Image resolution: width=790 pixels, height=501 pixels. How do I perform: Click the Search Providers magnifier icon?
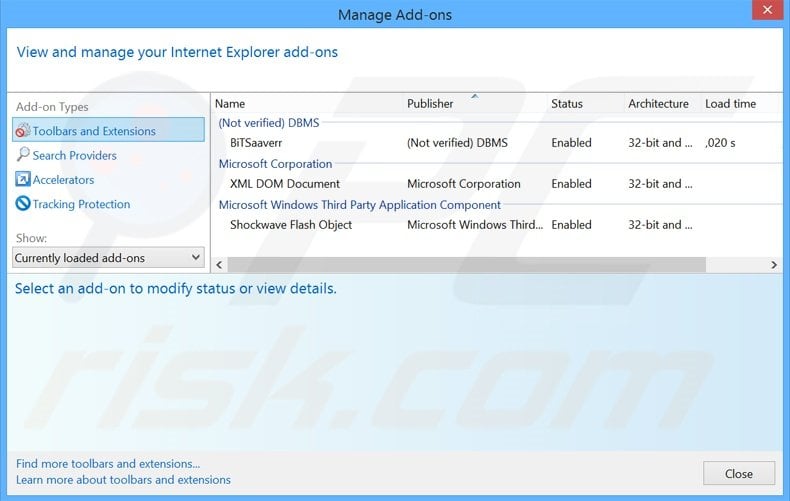tap(23, 155)
